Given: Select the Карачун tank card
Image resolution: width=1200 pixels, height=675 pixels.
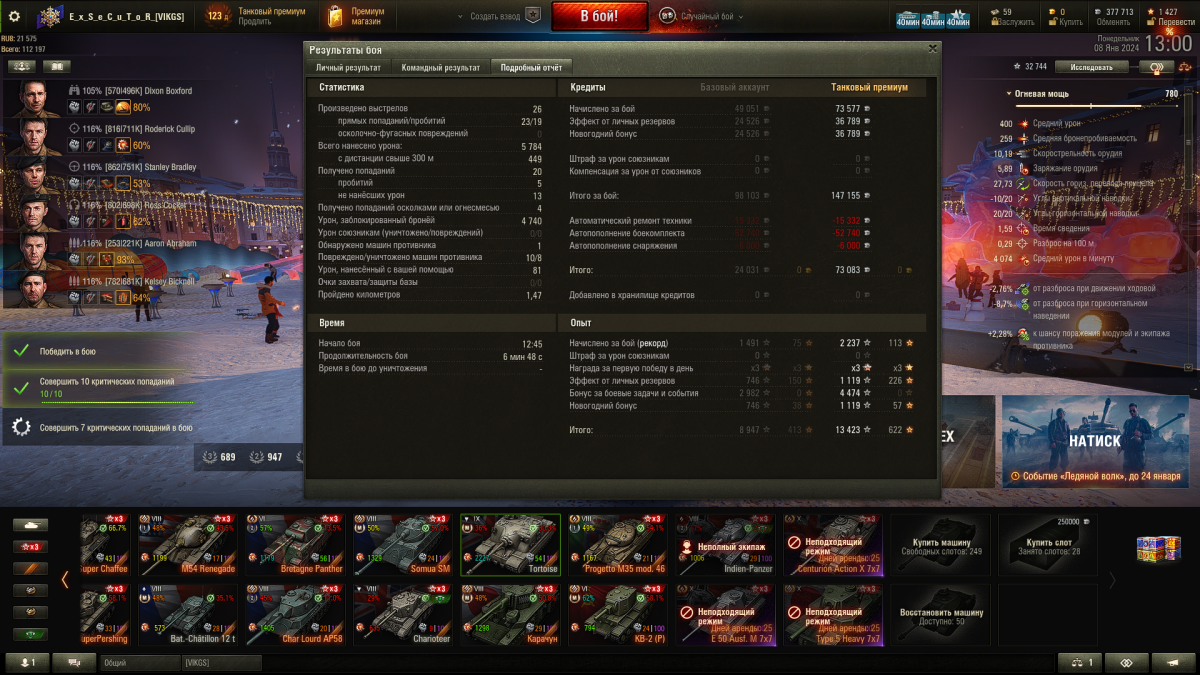Looking at the screenshot, I should 510,615.
